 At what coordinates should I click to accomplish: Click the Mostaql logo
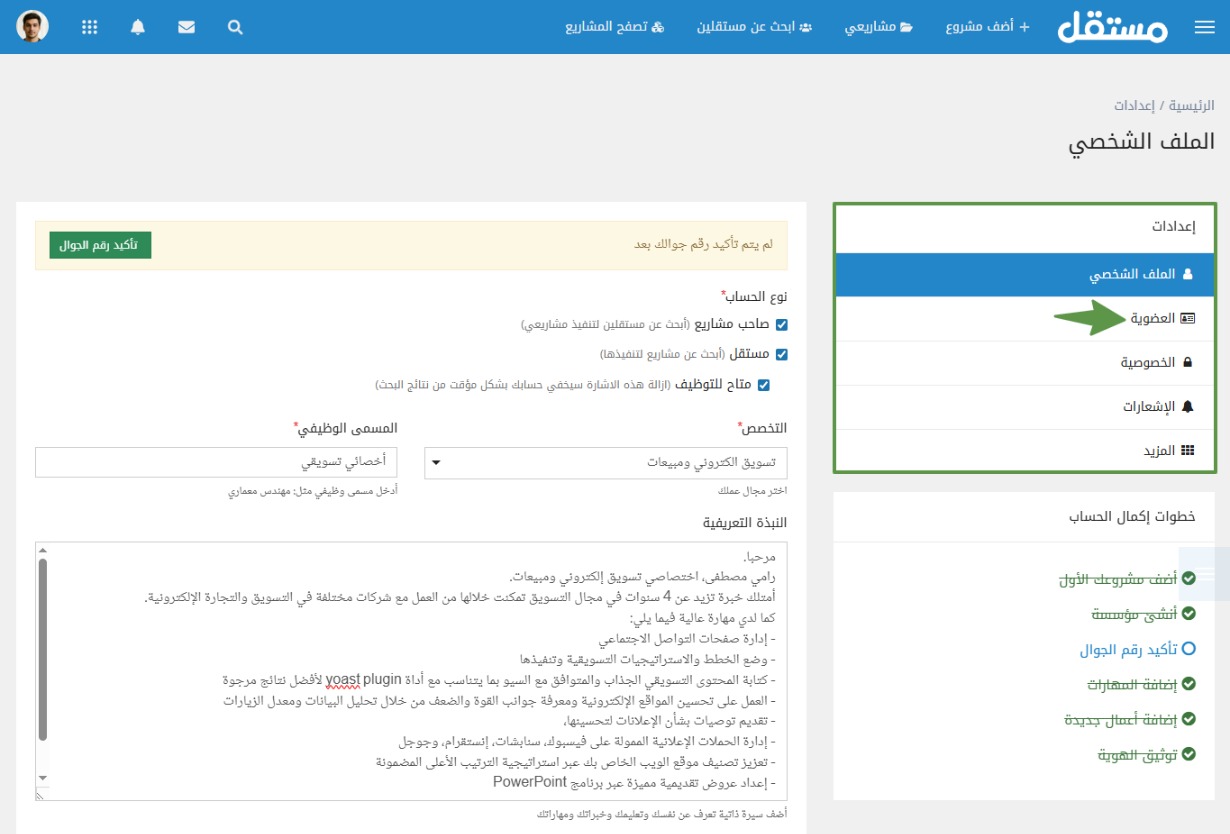[x=1112, y=28]
